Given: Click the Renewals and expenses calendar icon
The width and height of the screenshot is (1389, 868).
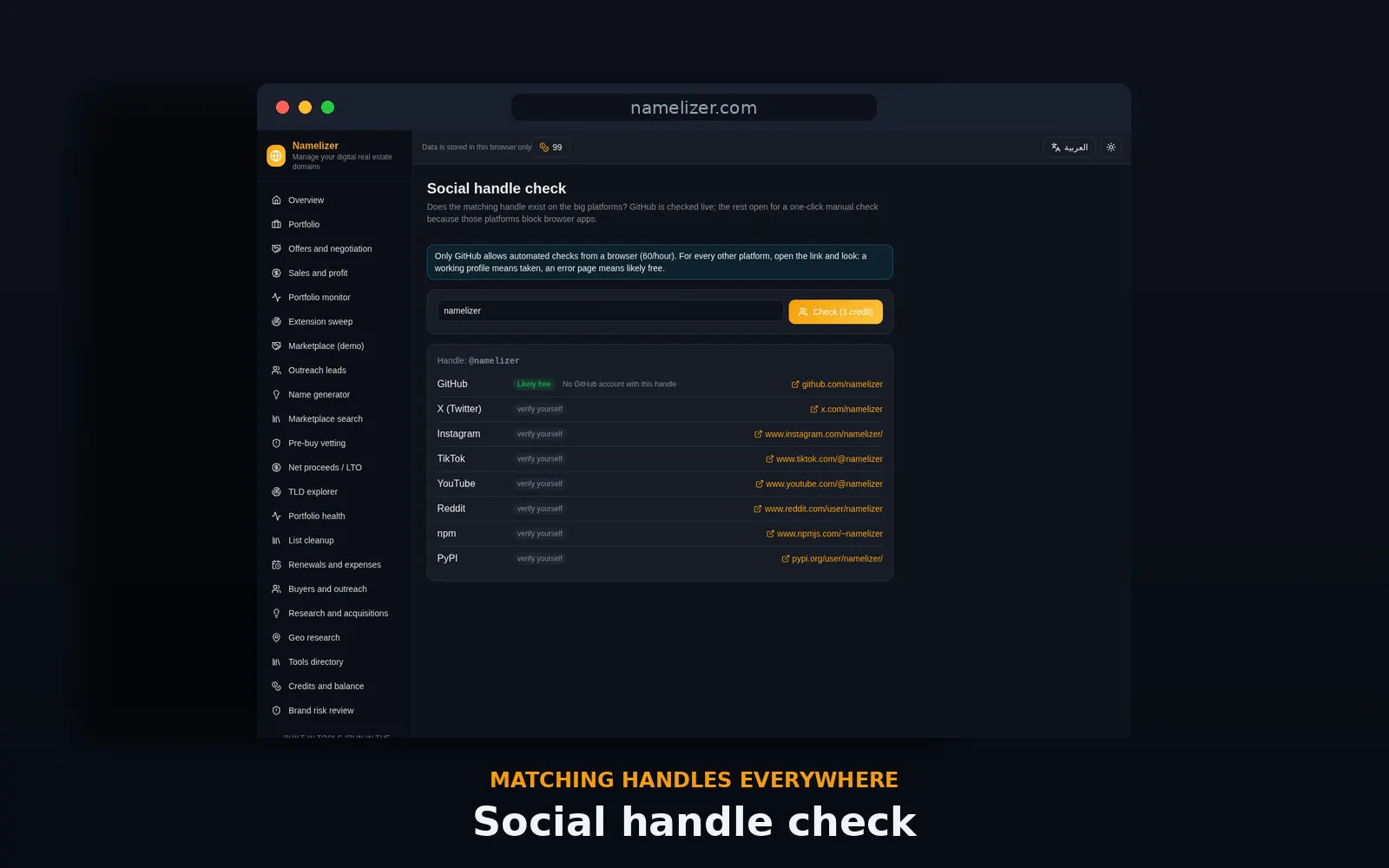Looking at the screenshot, I should [276, 565].
